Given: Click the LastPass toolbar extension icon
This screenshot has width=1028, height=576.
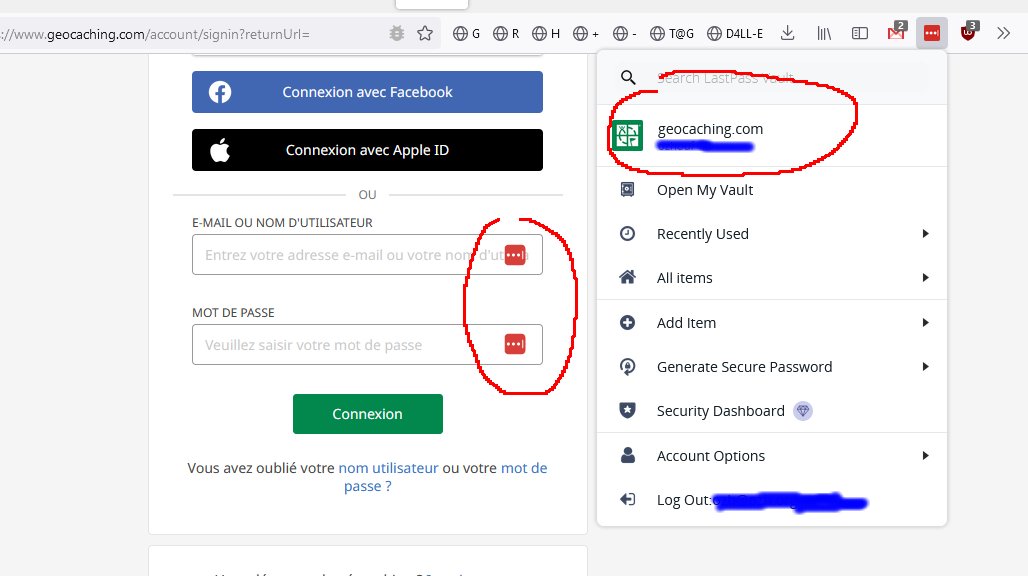Looking at the screenshot, I should pos(932,33).
